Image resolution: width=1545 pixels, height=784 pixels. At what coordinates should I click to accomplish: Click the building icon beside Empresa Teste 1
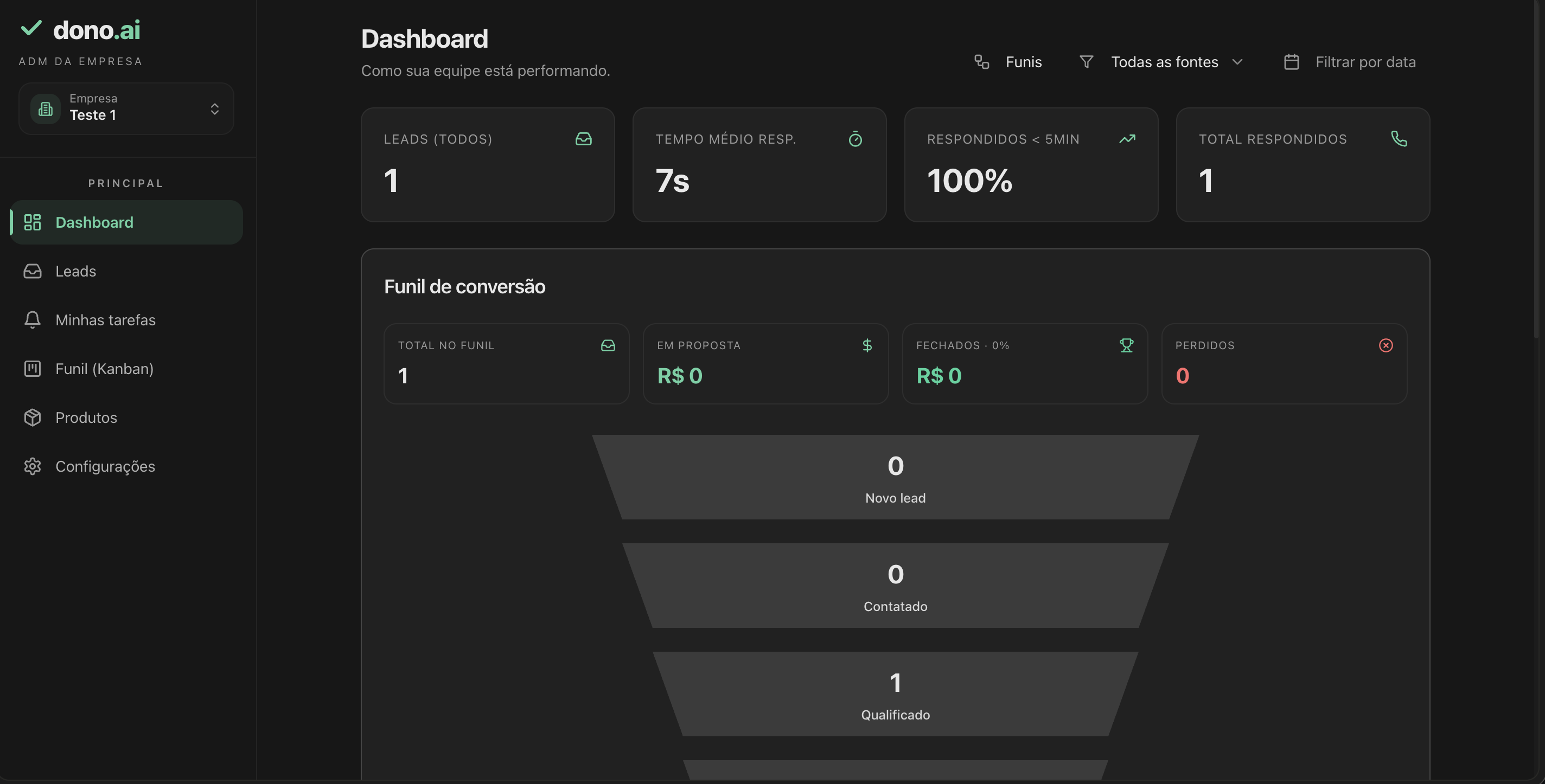point(46,108)
